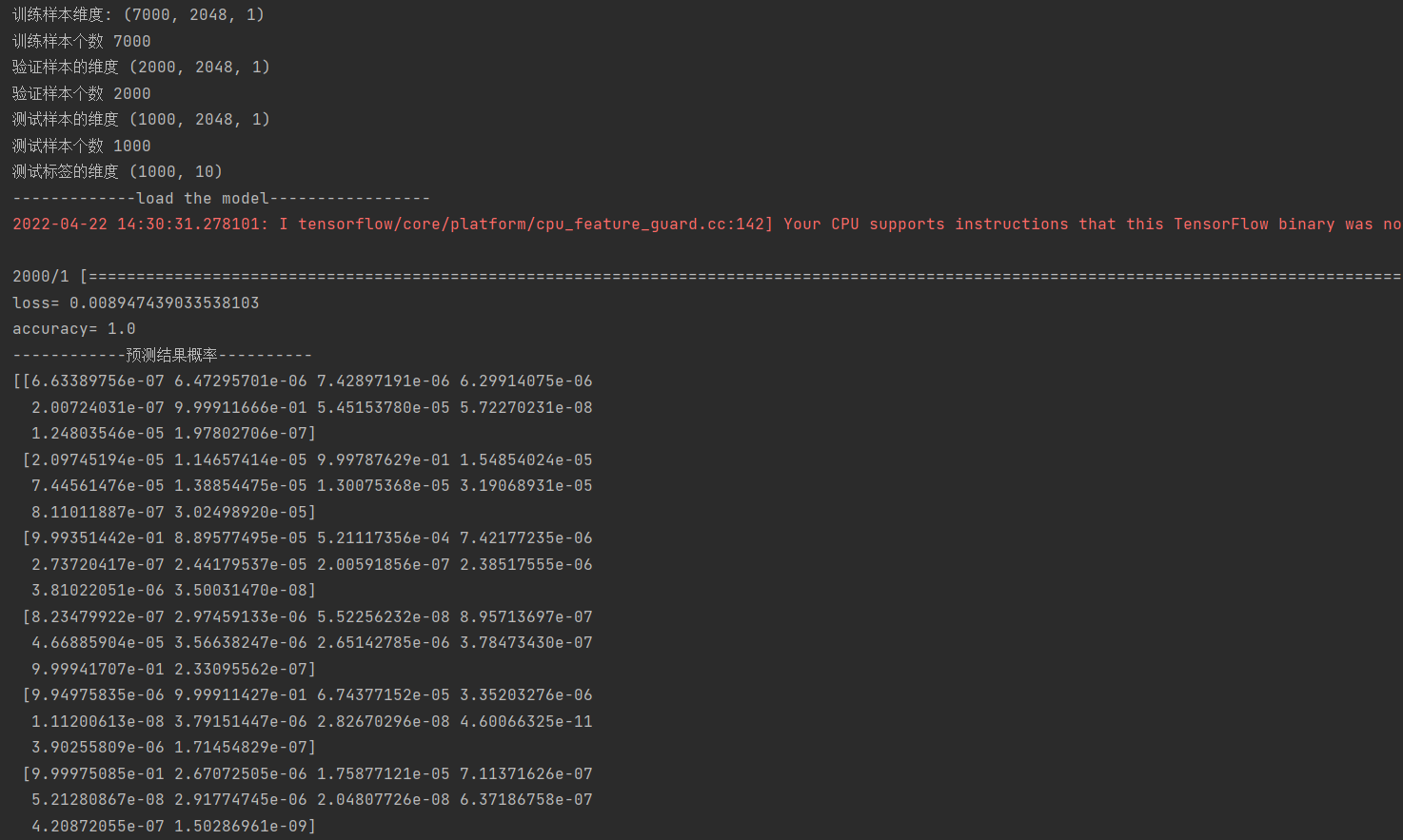Image resolution: width=1403 pixels, height=840 pixels.
Task: Select the line '验证样本的维度 (2000, 2048, 1)'
Action: click(x=141, y=68)
